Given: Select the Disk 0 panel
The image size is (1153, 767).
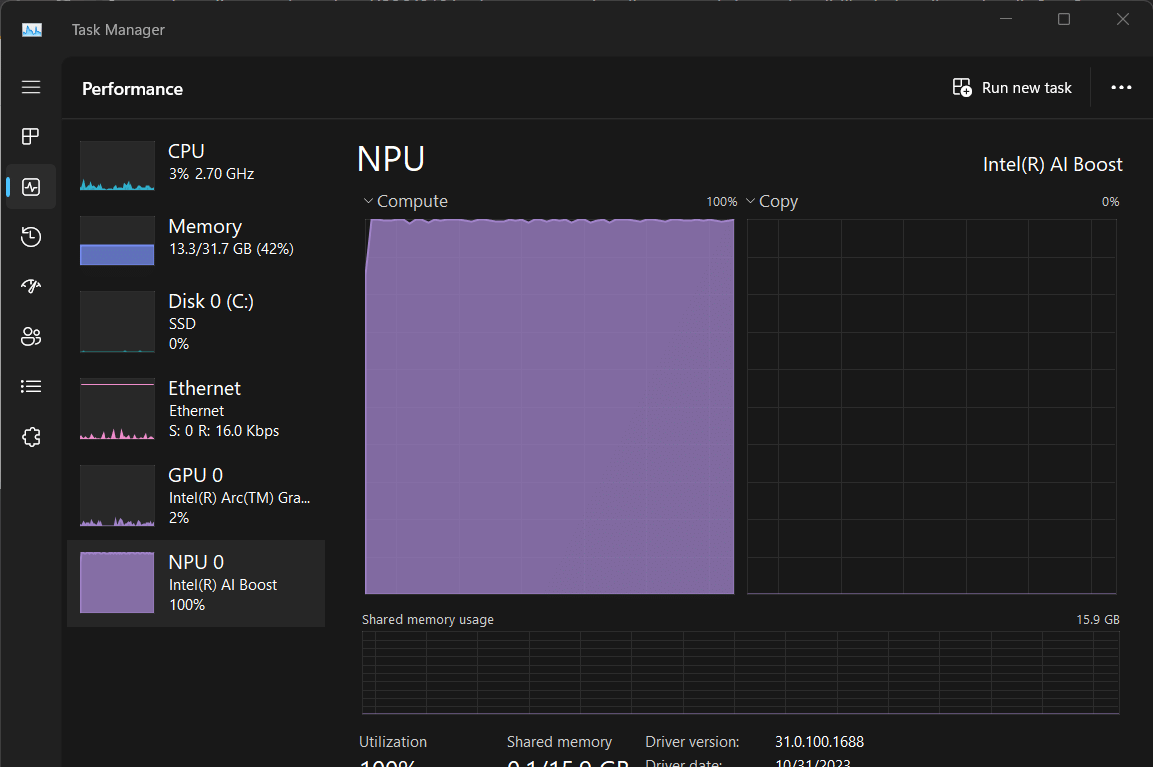Looking at the screenshot, I should (196, 321).
